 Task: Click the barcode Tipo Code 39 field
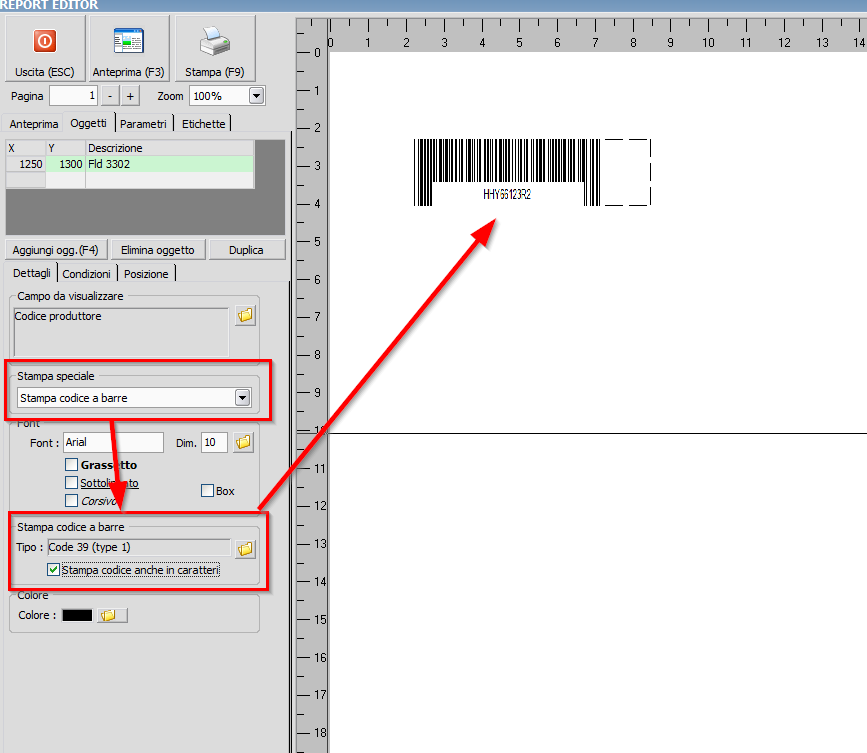[139, 547]
